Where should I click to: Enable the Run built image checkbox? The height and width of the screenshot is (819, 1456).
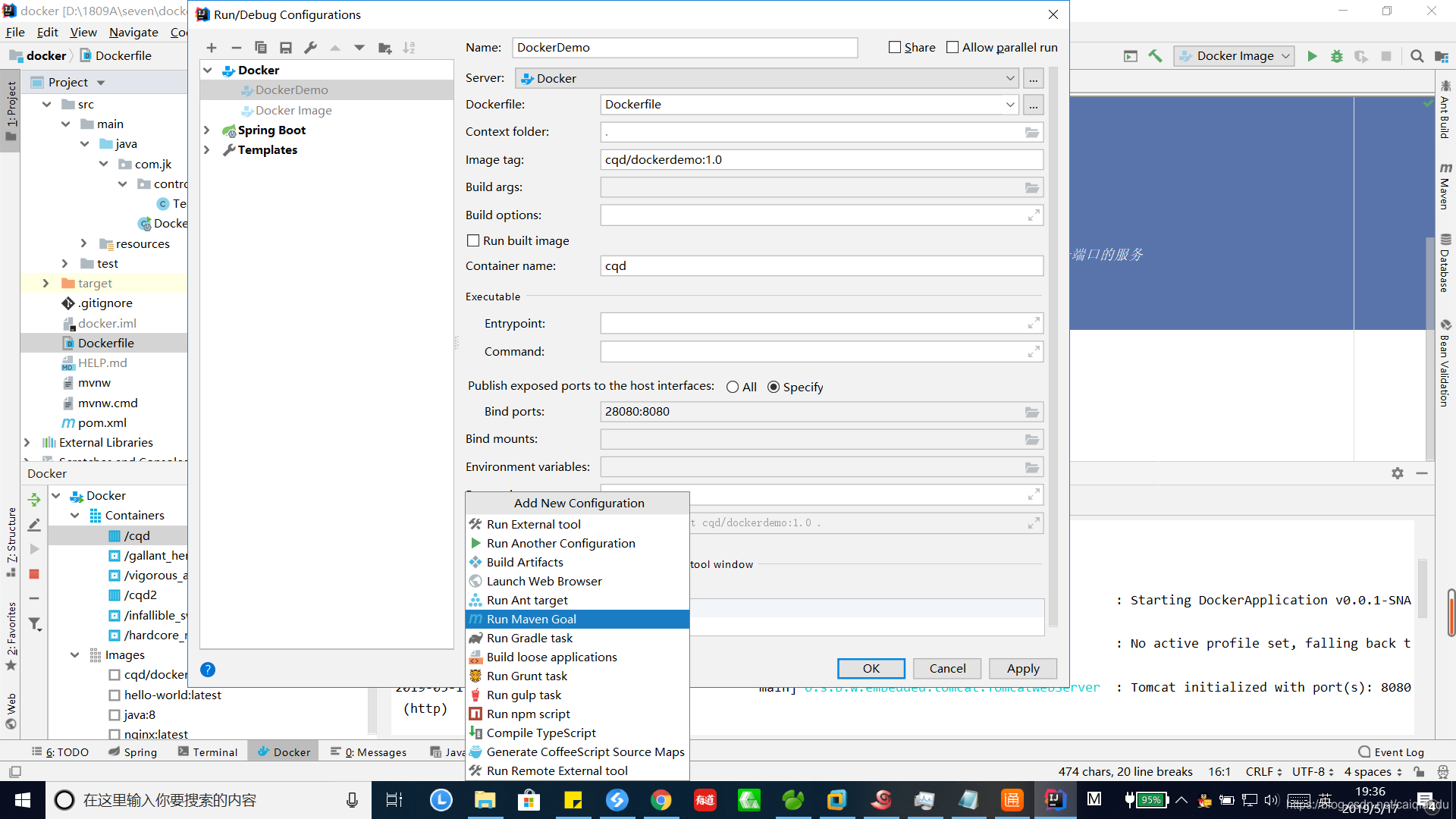click(x=473, y=240)
